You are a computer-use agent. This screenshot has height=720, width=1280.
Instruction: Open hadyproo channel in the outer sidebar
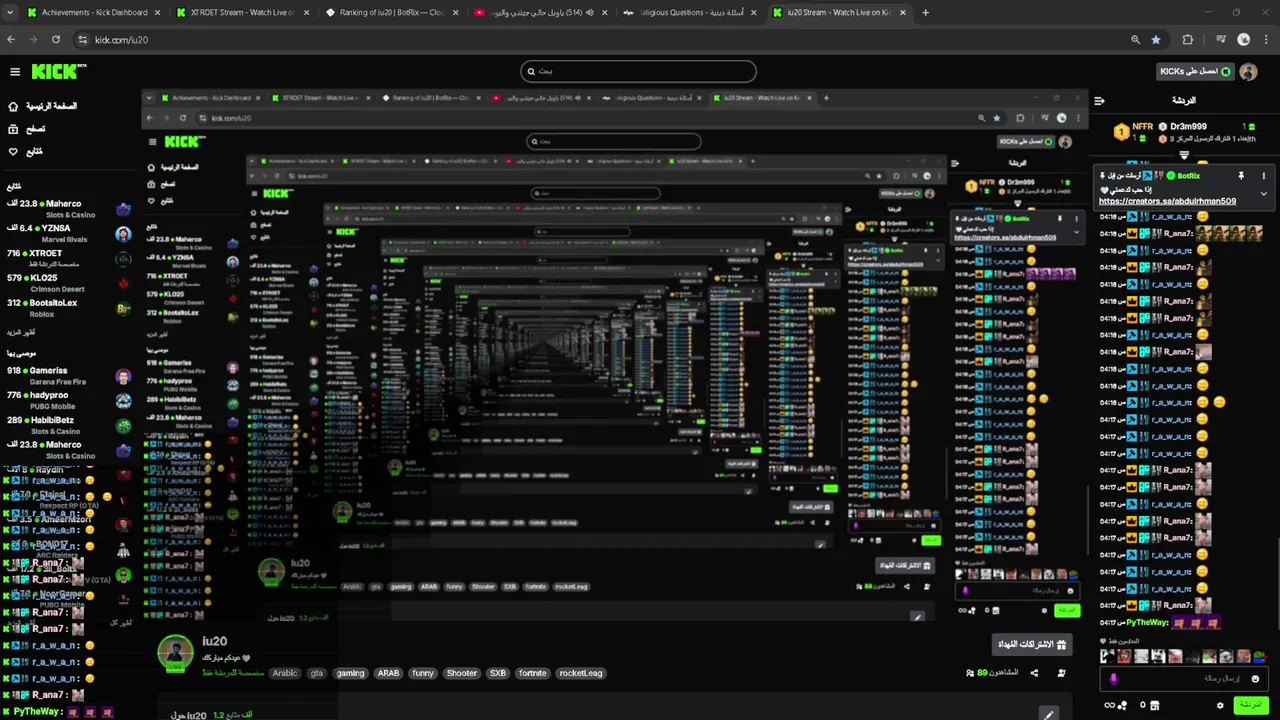67,400
